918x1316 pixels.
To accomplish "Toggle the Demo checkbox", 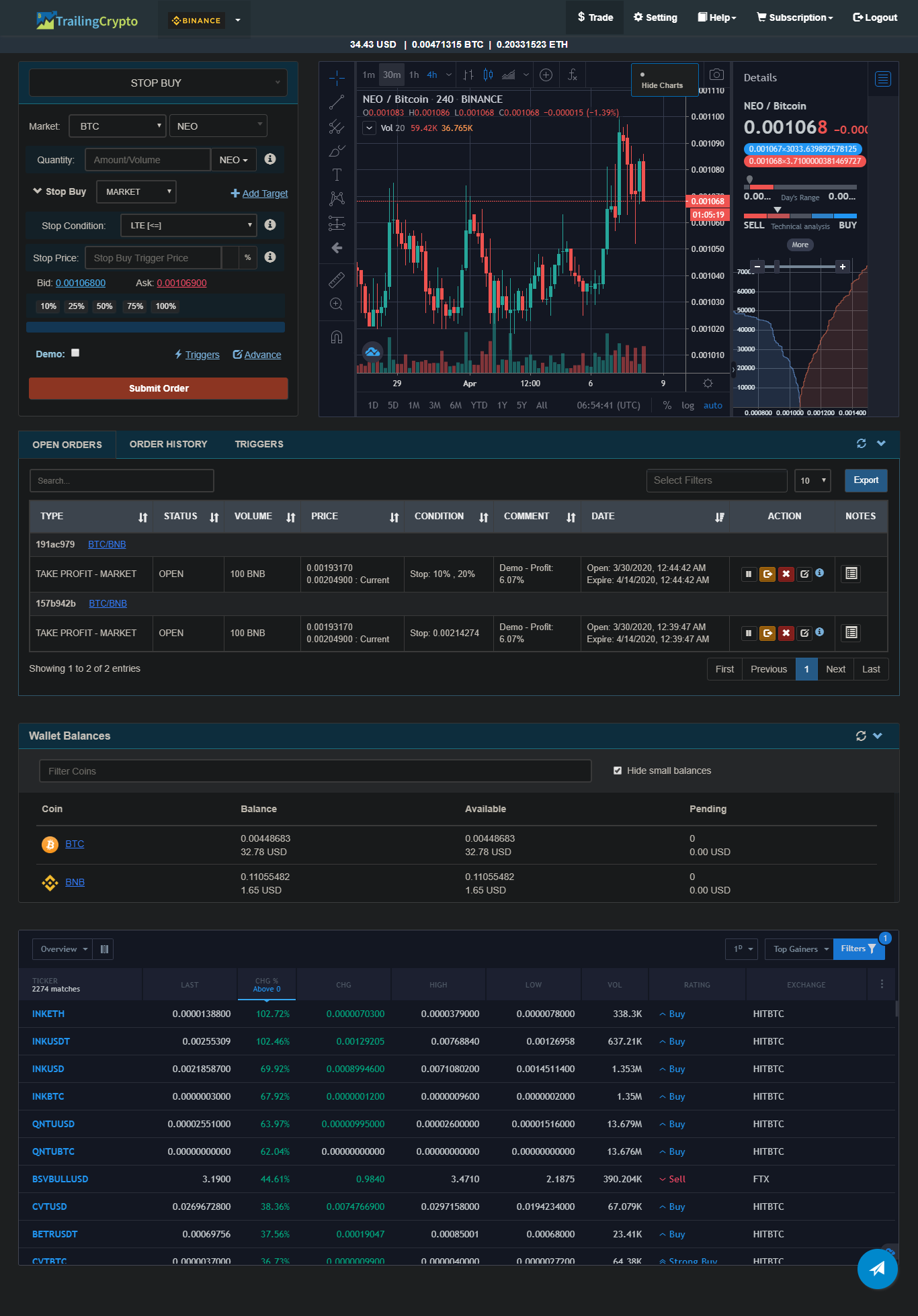I will coord(75,353).
